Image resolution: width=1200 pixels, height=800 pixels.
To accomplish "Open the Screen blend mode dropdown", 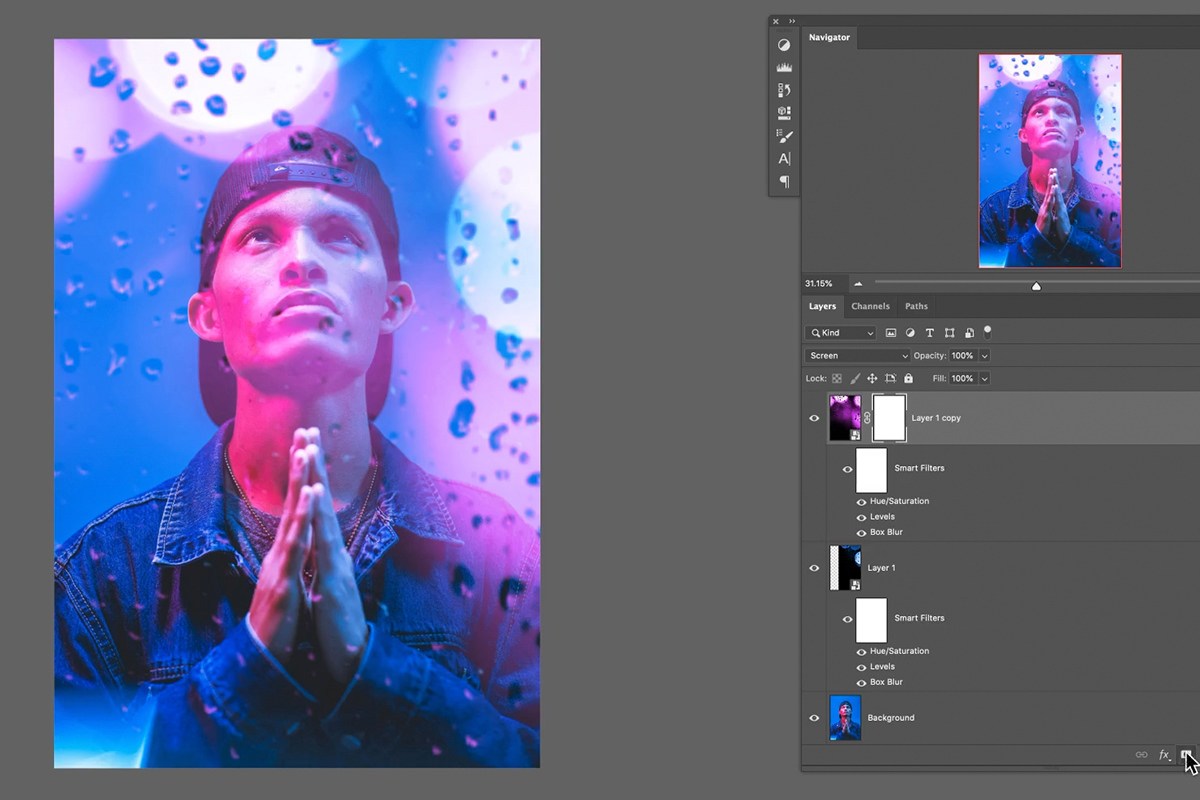I will (857, 356).
